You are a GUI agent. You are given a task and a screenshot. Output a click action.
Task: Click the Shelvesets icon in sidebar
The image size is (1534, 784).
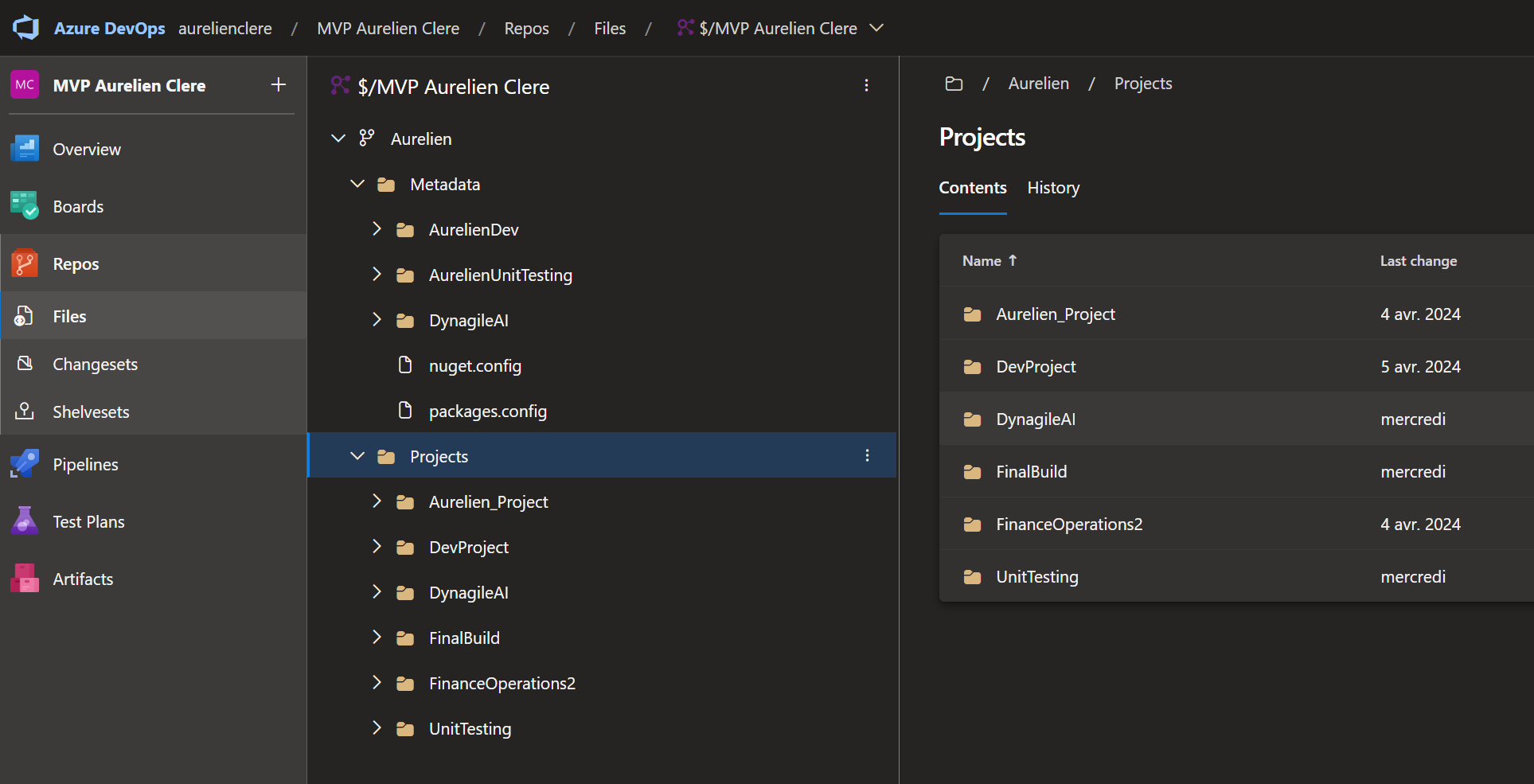(25, 412)
